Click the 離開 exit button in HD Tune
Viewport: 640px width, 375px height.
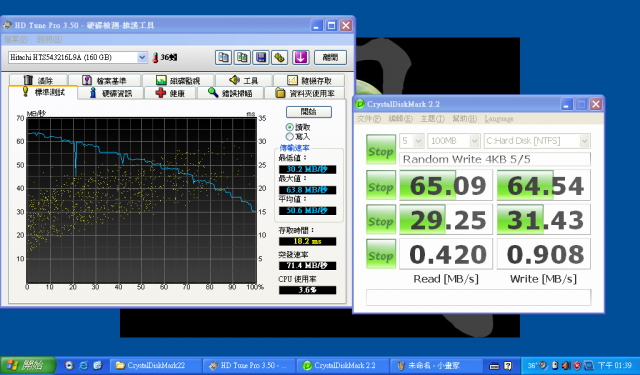[330, 58]
